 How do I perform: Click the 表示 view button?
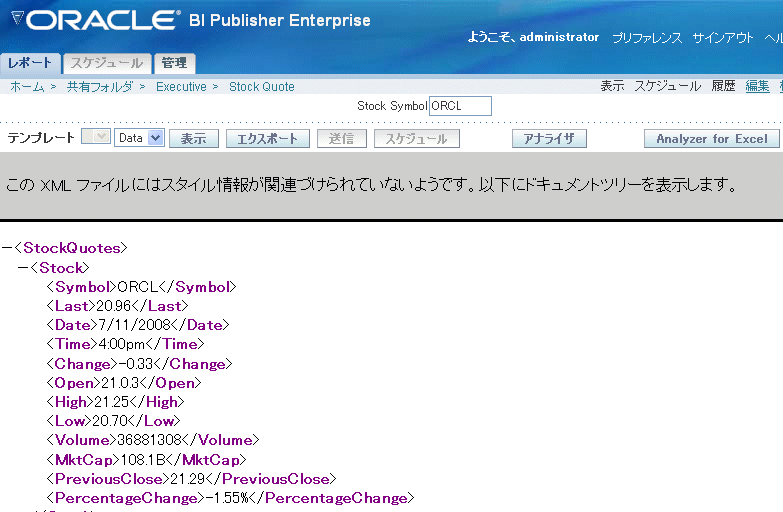tap(194, 138)
